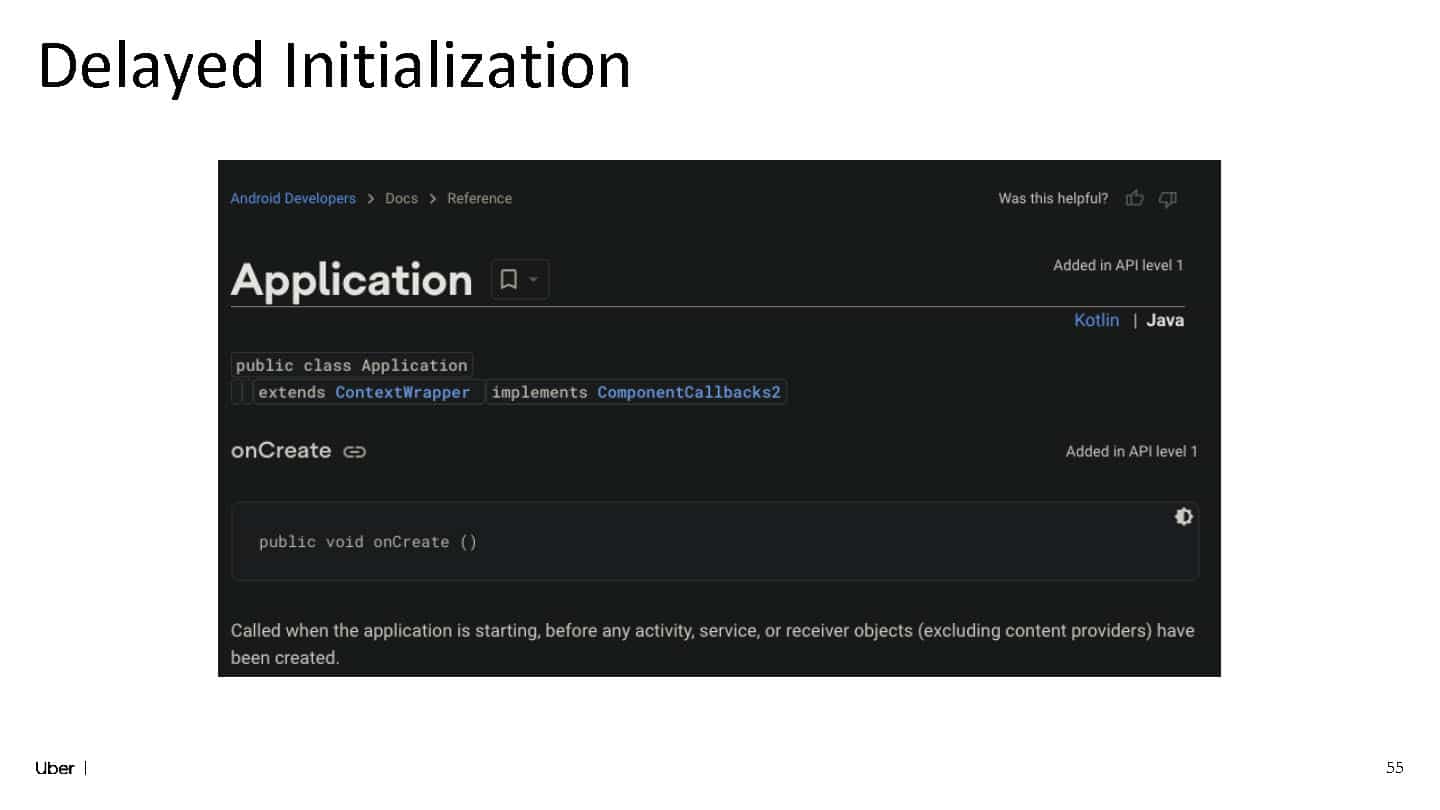
Task: Expand the bookmark dropdown arrow
Action: (533, 280)
